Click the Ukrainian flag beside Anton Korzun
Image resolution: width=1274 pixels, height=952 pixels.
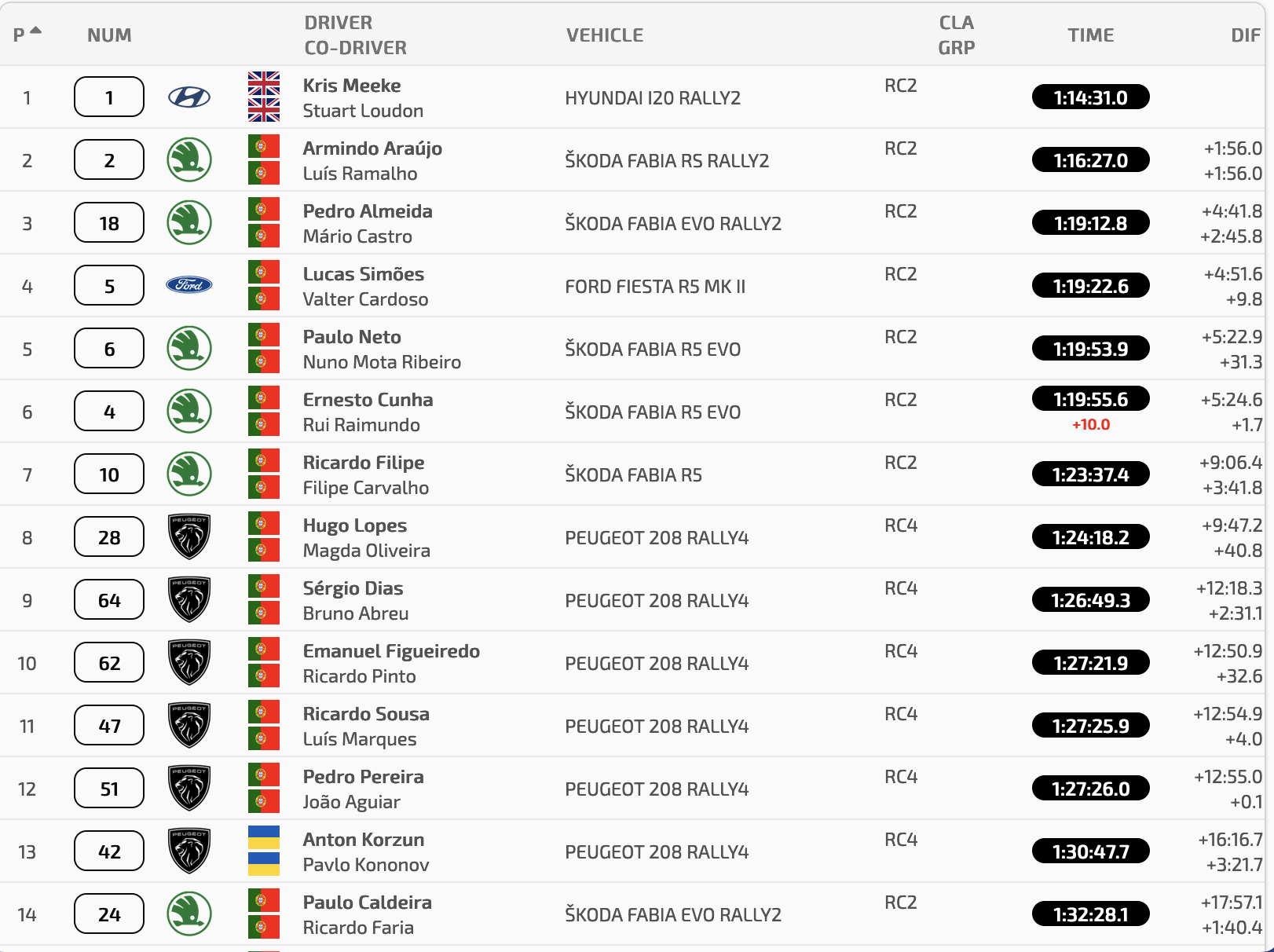264,838
